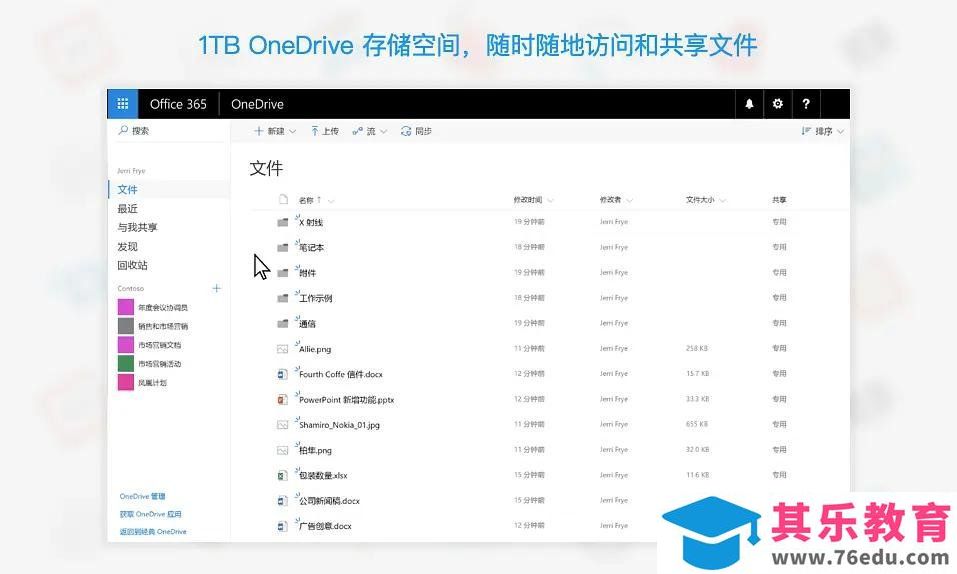Select 与我共享 in the left navigation
Viewport: 957px width, 574px height.
pos(137,227)
